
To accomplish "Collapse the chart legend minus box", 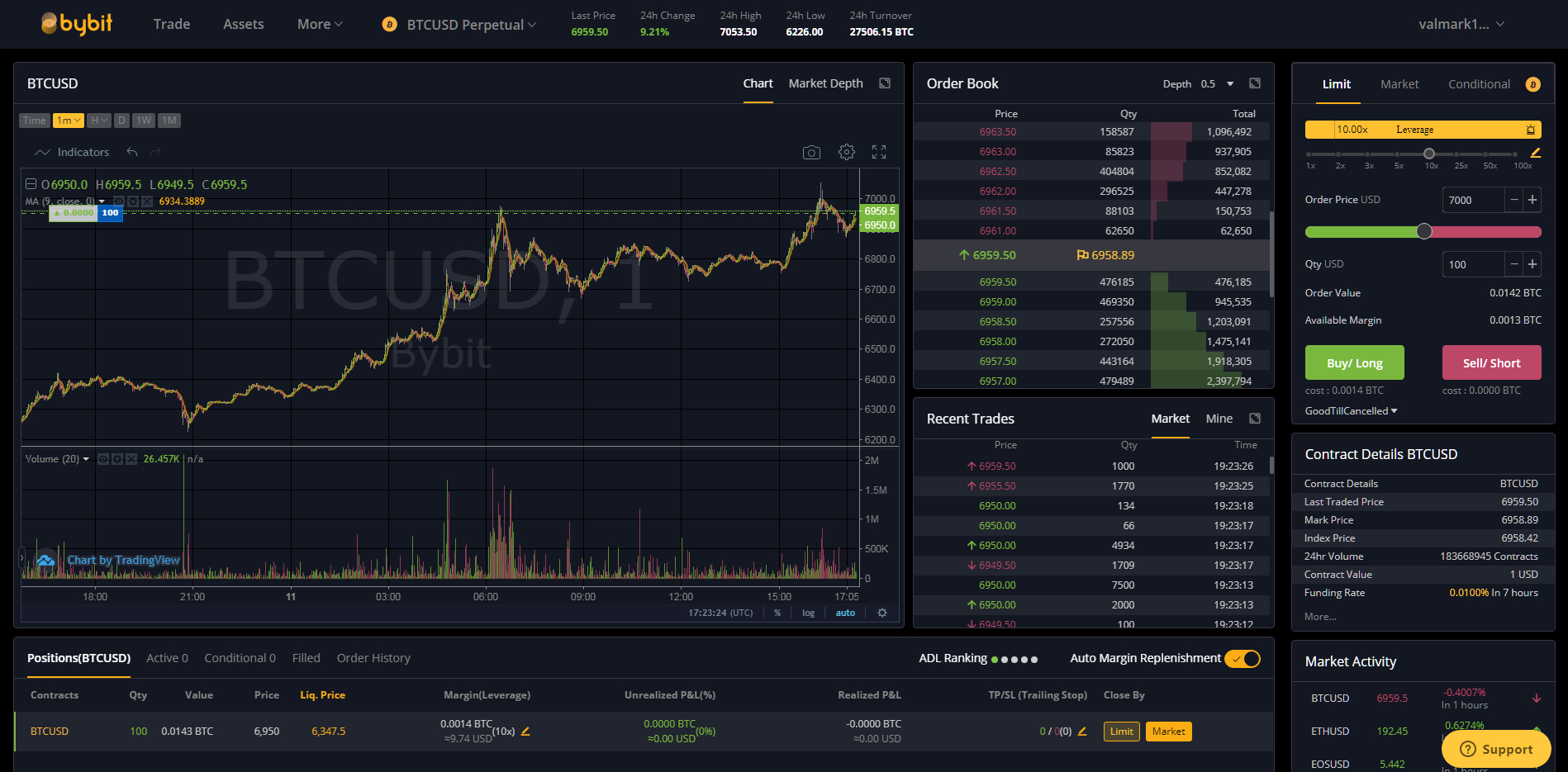I will point(31,184).
